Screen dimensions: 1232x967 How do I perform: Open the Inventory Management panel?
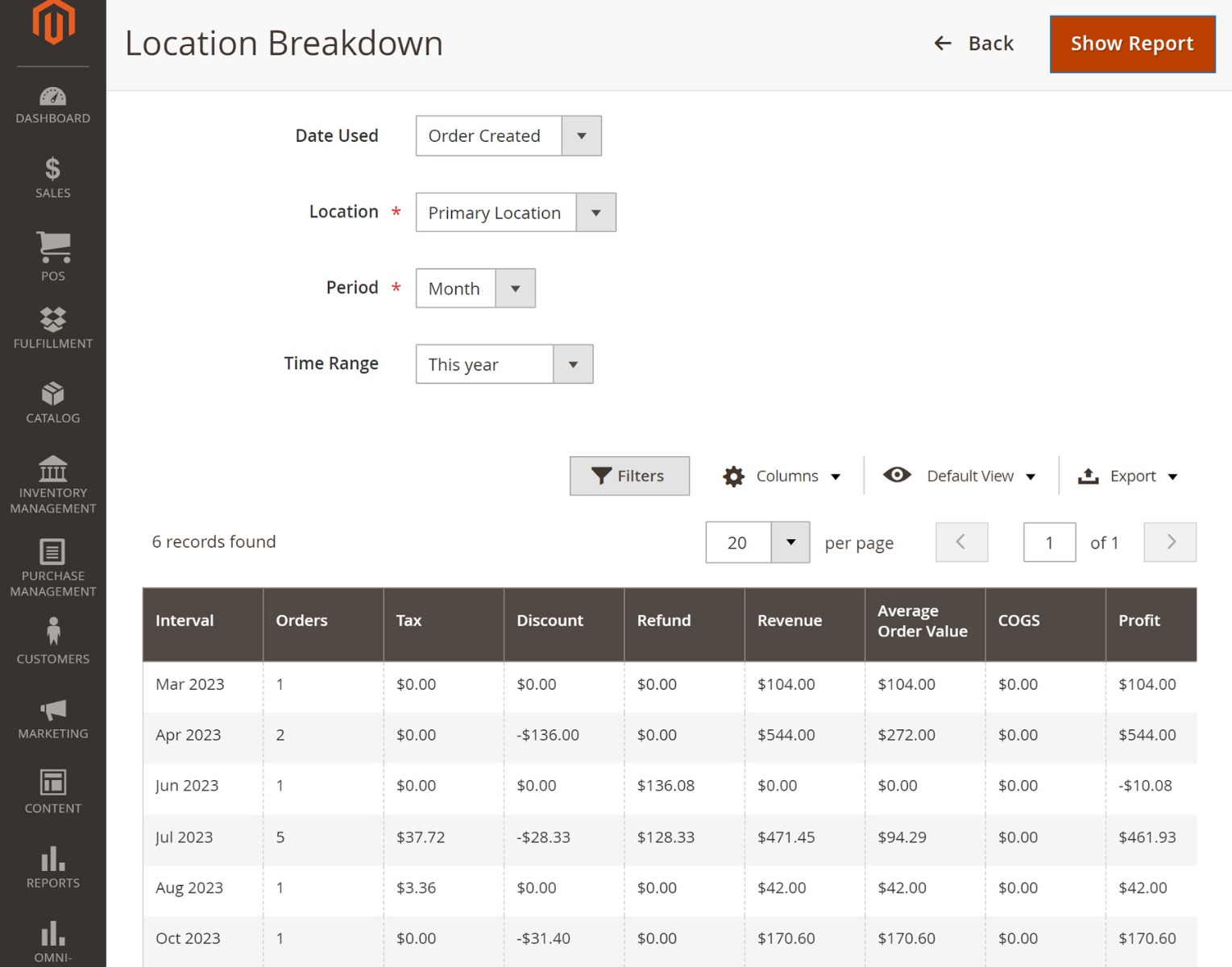coord(52,471)
